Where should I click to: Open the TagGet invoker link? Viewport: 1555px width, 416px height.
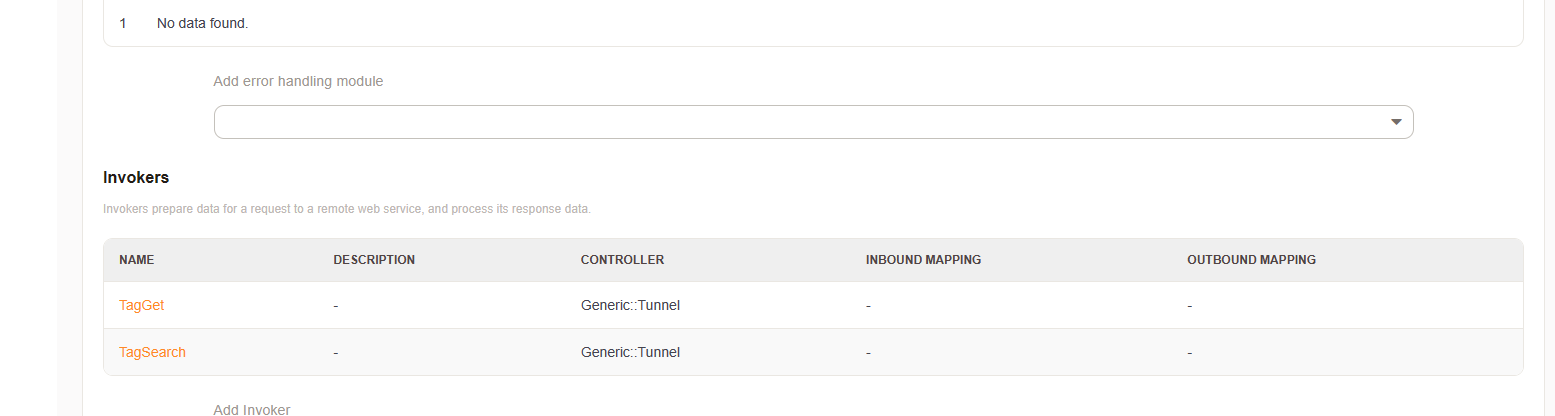pos(141,305)
